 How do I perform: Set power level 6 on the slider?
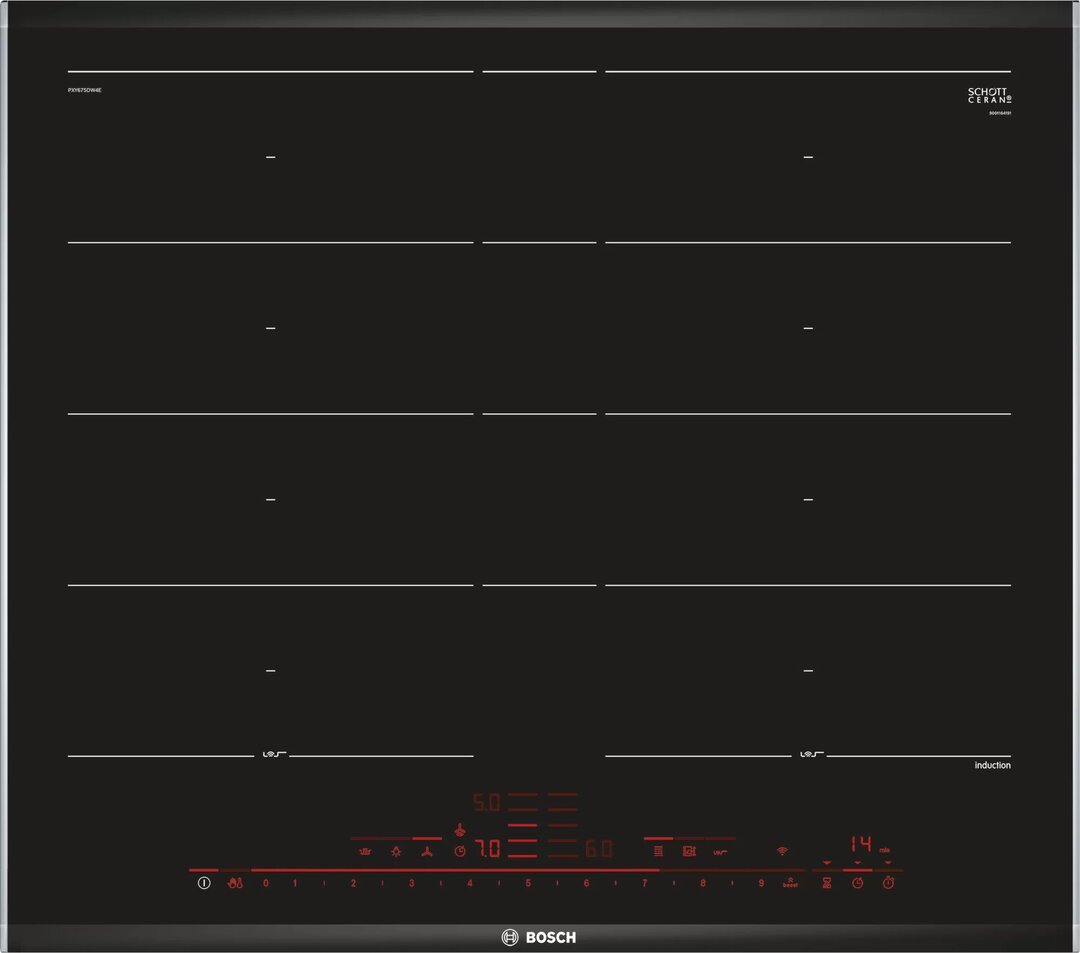point(586,883)
